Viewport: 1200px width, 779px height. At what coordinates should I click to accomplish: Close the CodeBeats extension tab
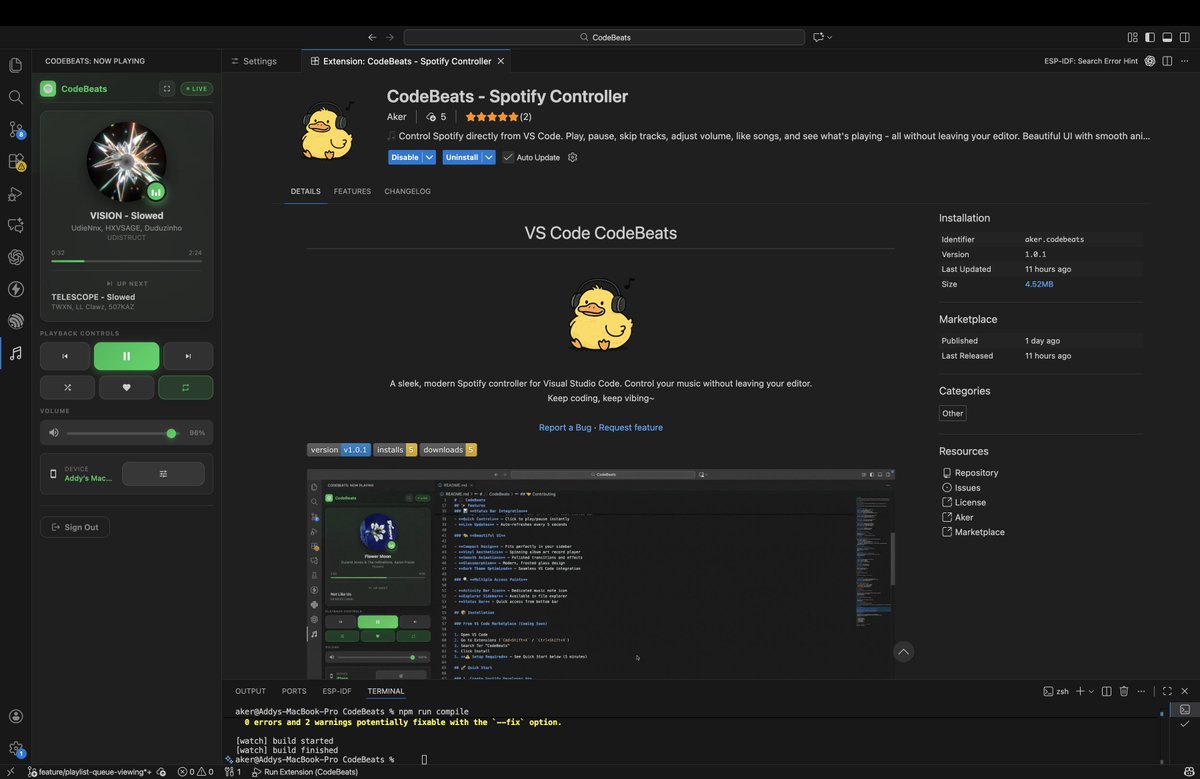tap(501, 61)
